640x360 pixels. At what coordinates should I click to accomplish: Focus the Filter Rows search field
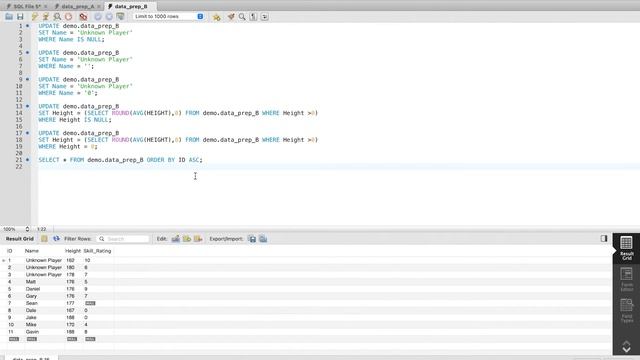(x=123, y=239)
